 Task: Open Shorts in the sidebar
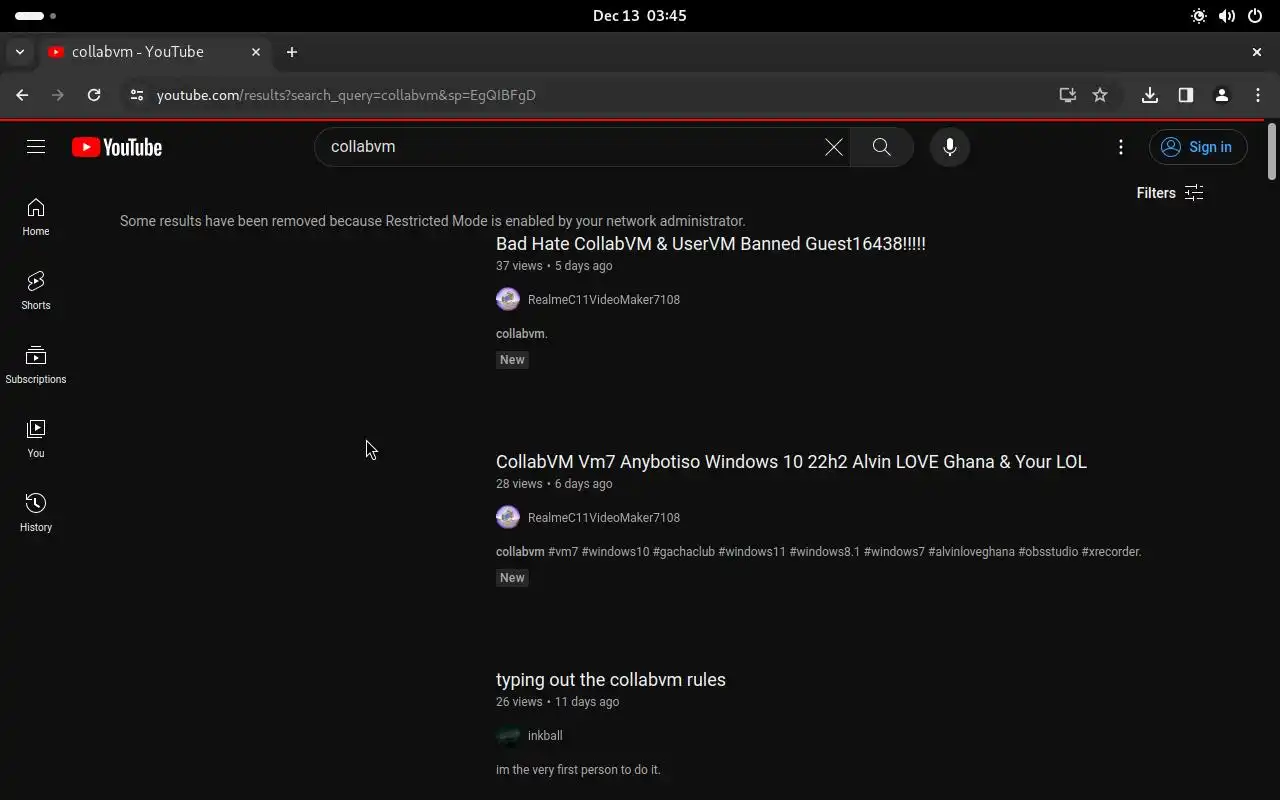(x=36, y=291)
